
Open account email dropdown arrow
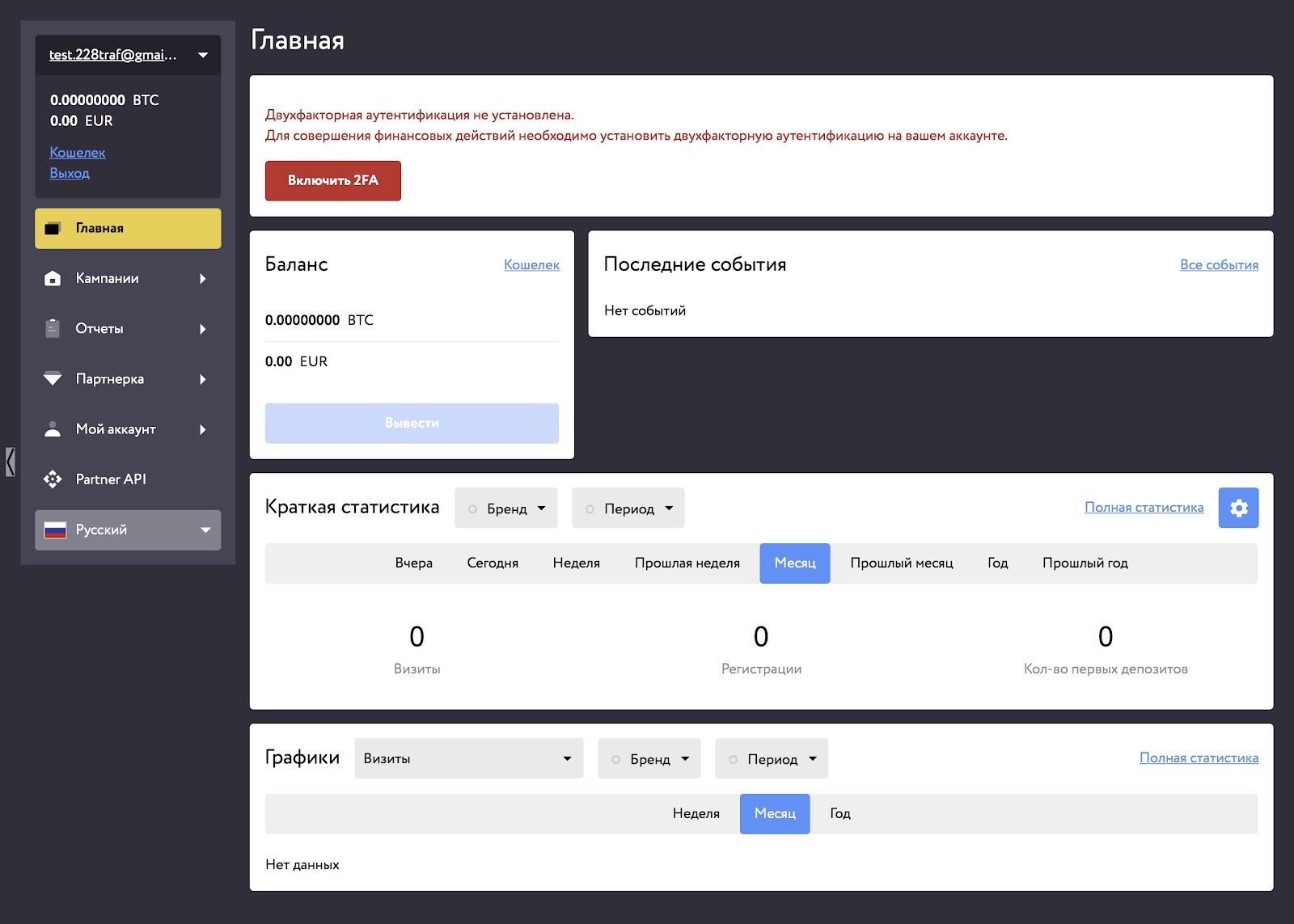click(203, 55)
